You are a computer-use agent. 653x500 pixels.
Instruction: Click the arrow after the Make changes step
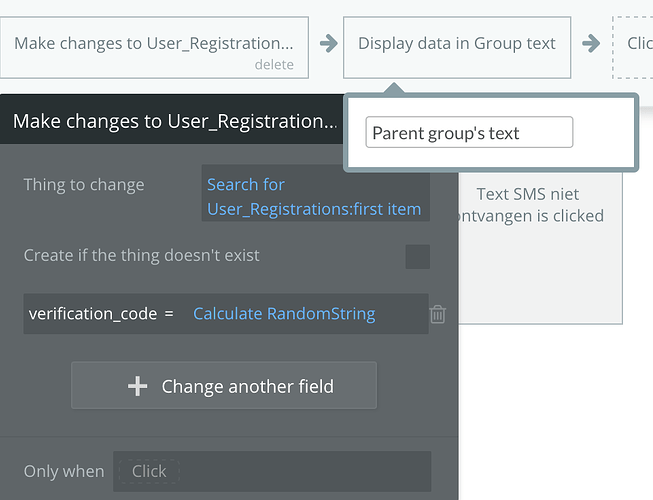[x=327, y=43]
